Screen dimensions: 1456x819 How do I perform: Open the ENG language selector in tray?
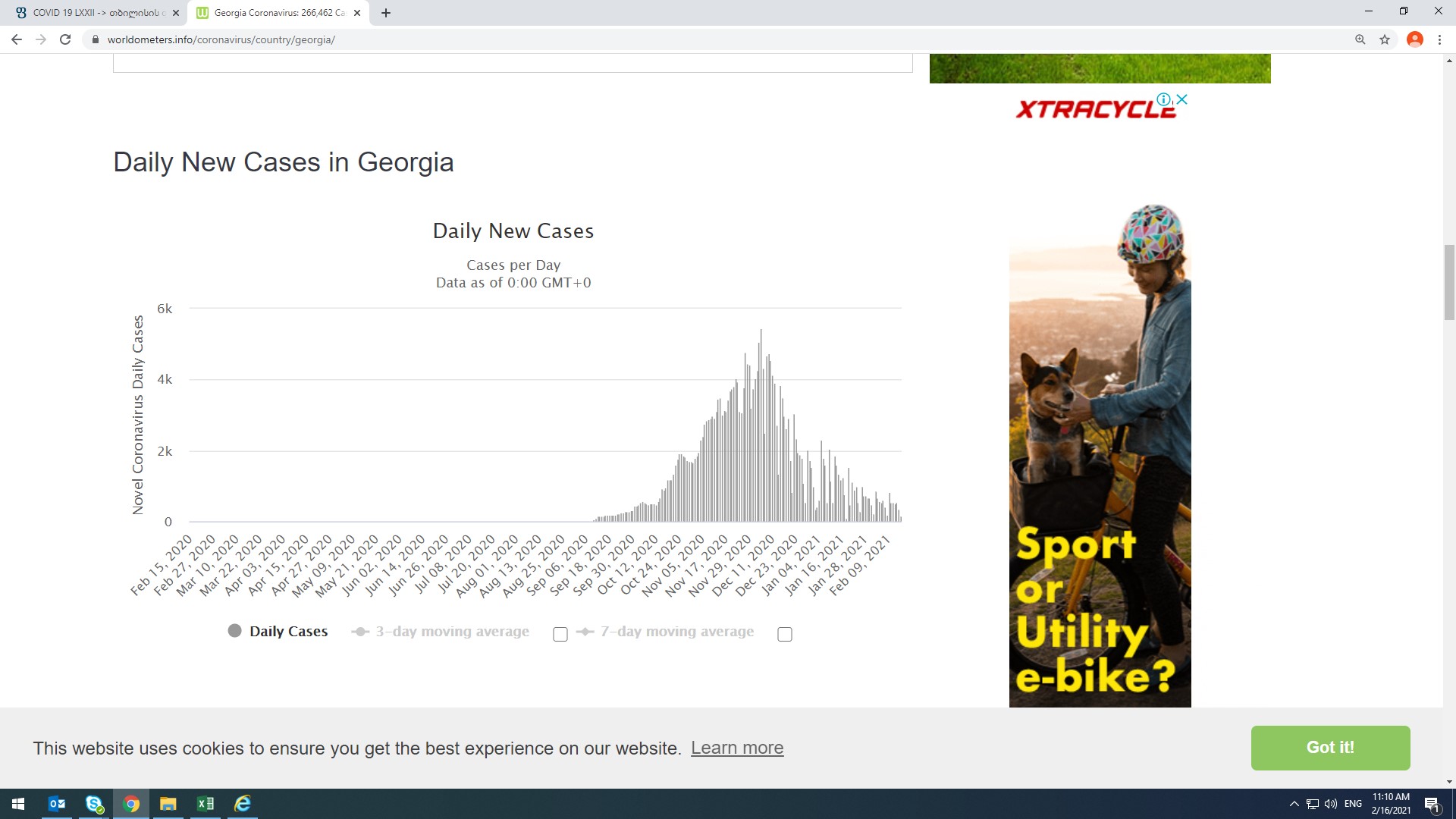coord(1353,804)
